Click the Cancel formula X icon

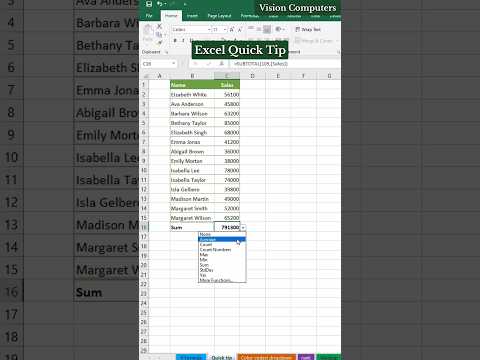tap(195, 63)
